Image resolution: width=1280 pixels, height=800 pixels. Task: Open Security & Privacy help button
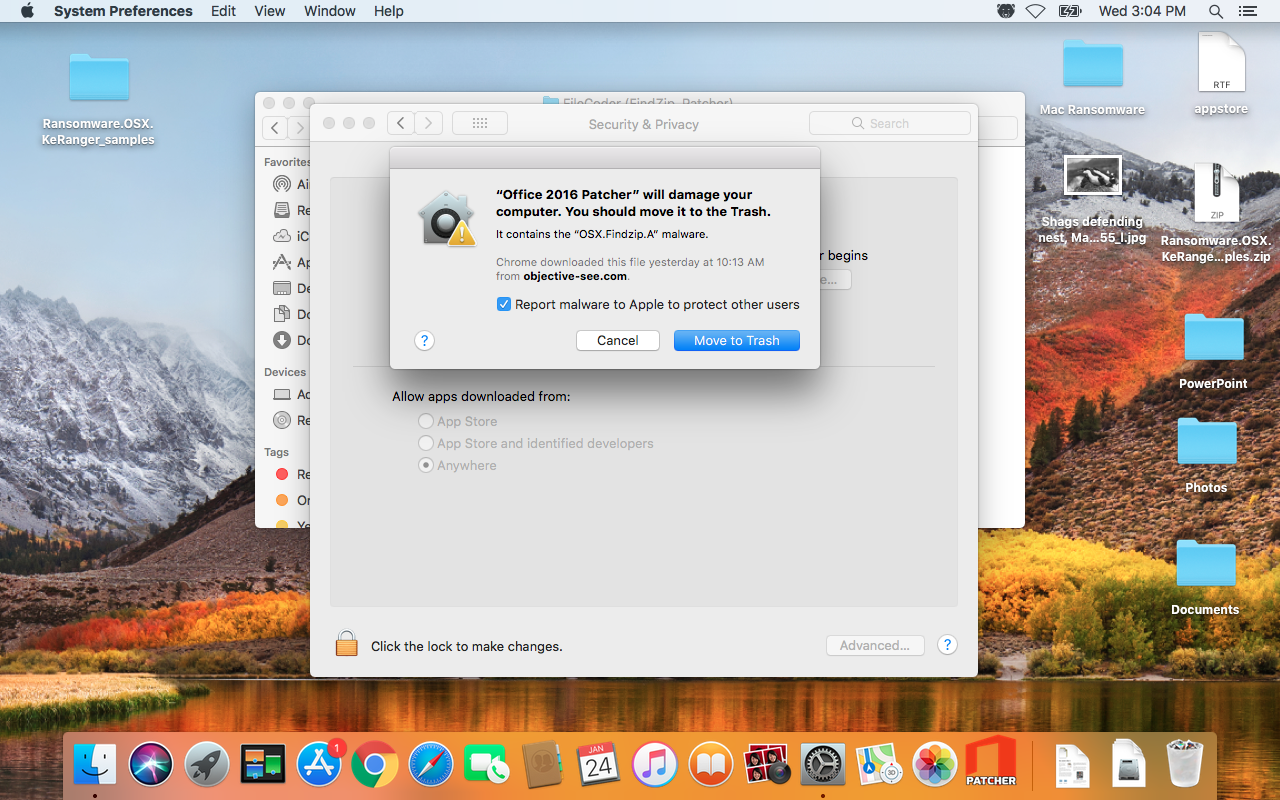click(x=947, y=645)
